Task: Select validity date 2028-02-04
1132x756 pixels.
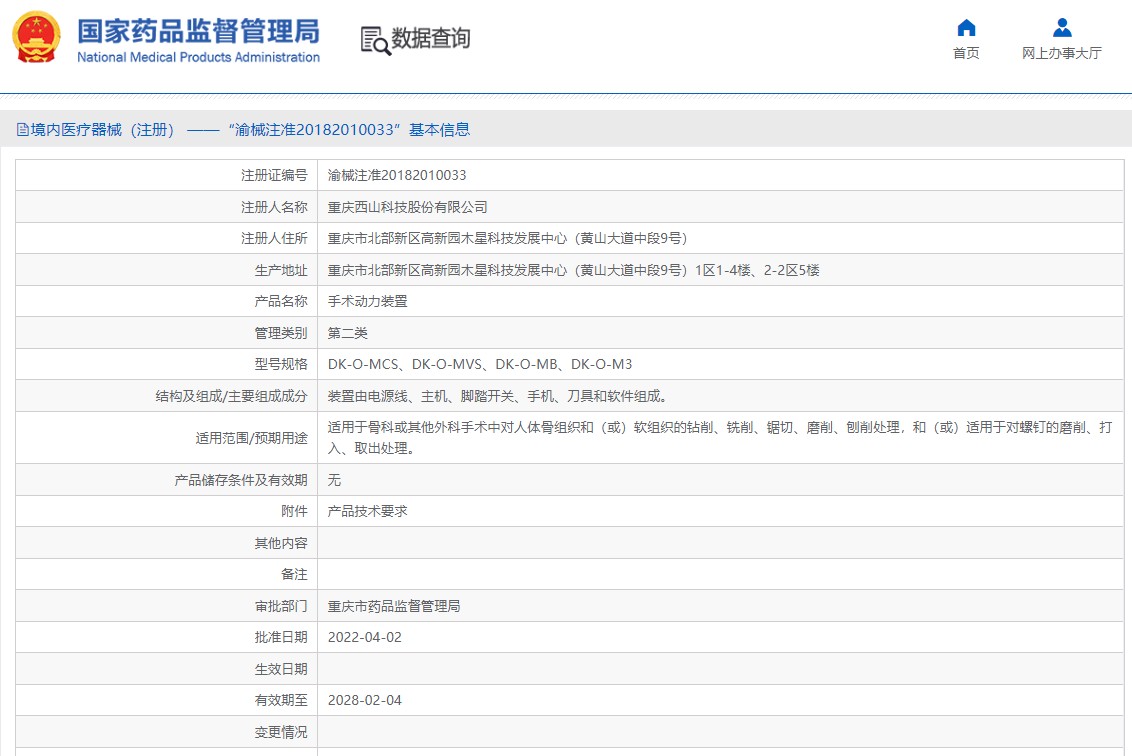Action: (365, 700)
